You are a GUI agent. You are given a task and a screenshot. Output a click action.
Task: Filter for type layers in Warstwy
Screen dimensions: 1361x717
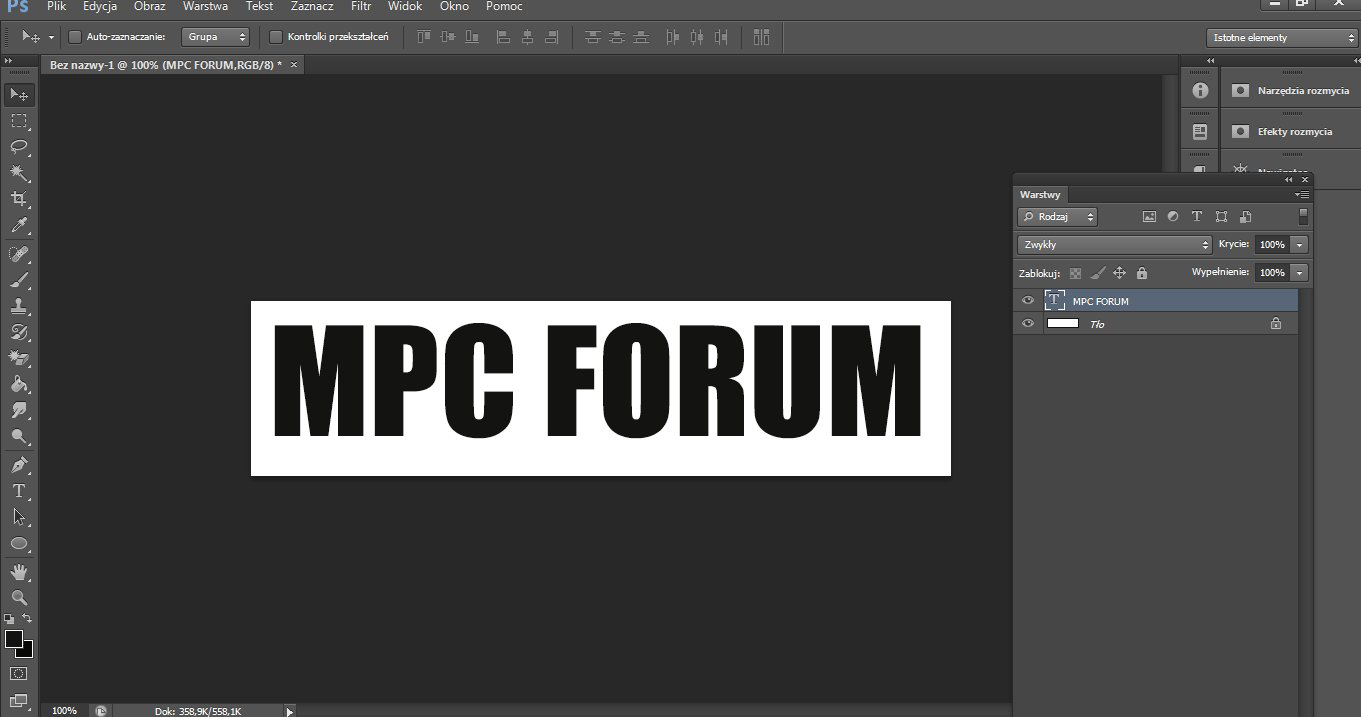pos(1197,216)
